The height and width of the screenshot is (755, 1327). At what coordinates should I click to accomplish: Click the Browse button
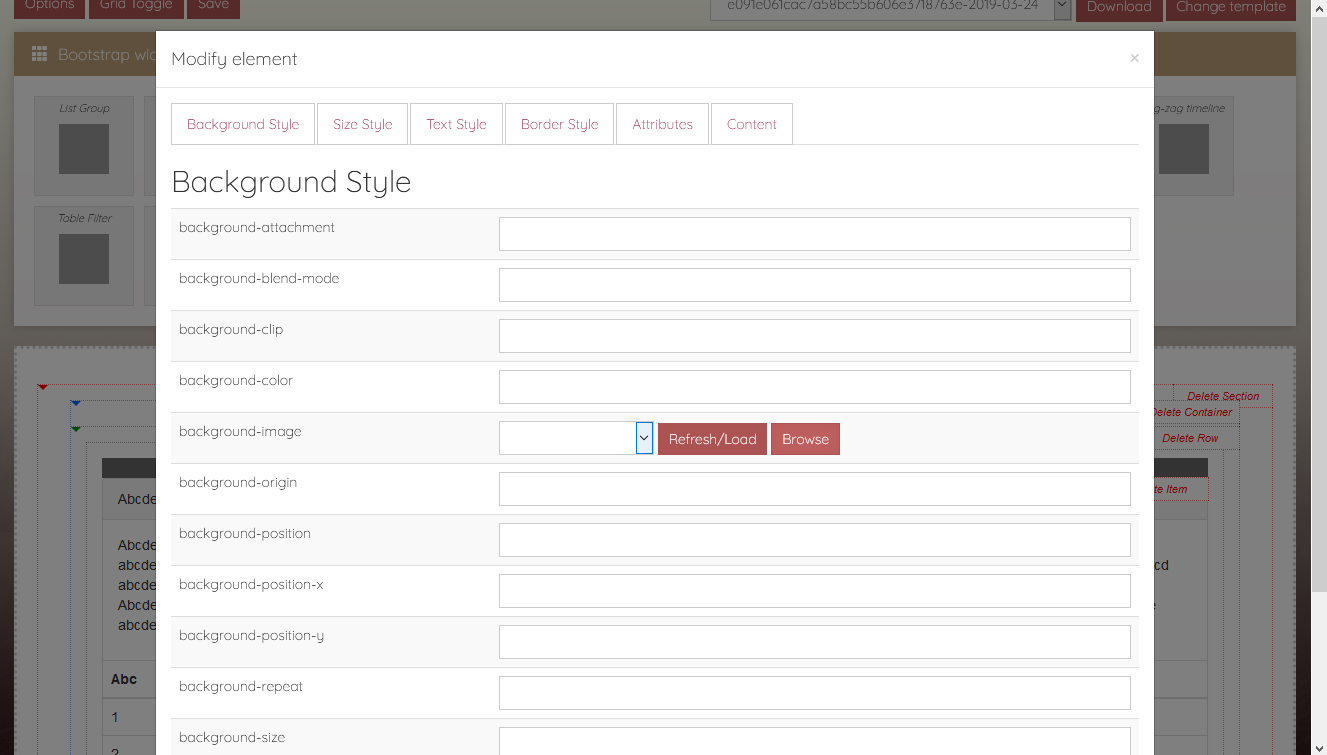[805, 439]
